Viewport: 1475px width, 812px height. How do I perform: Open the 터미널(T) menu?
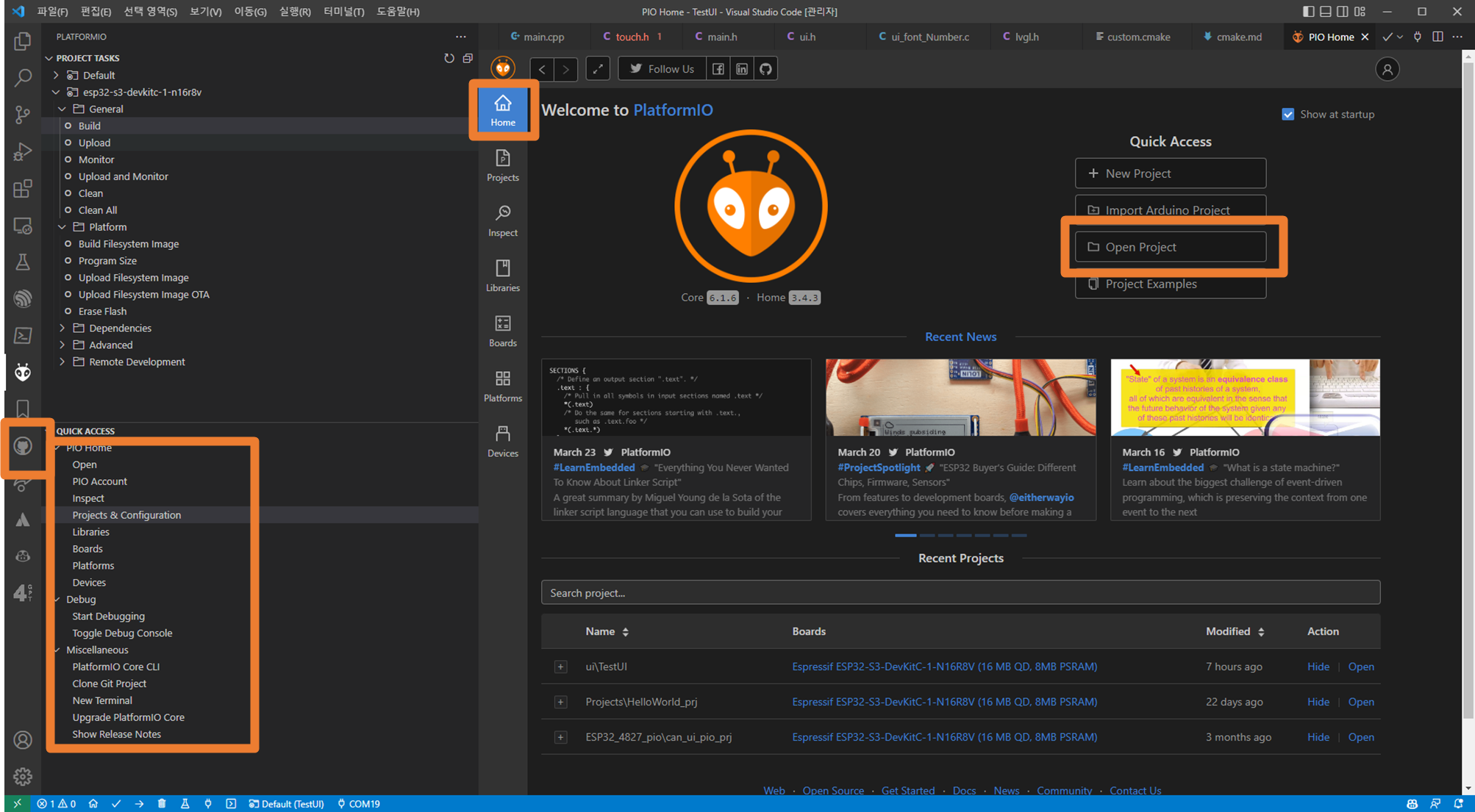[x=343, y=11]
